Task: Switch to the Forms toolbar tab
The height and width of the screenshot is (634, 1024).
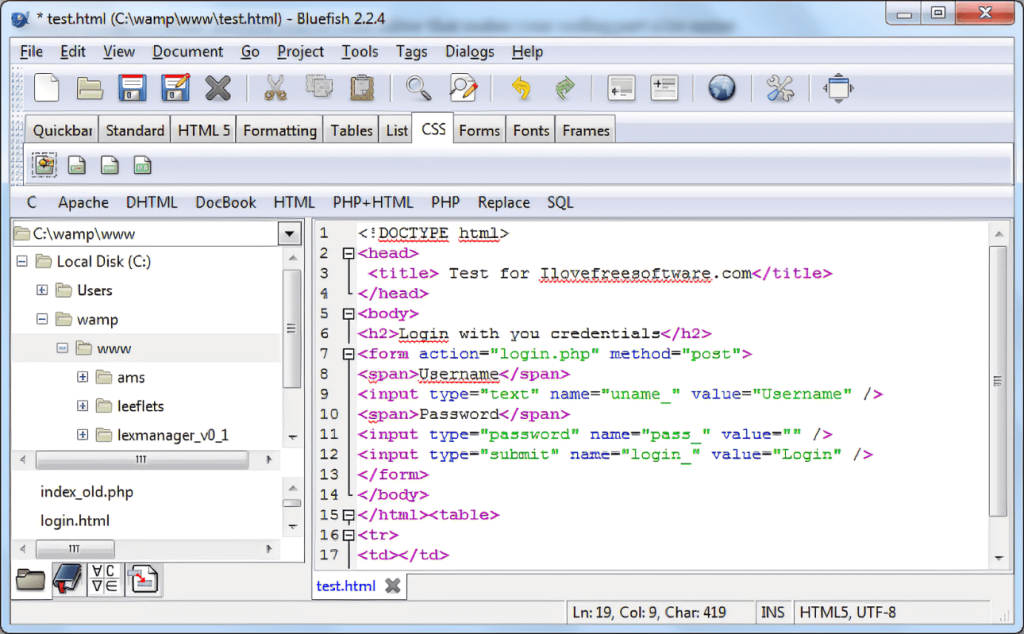Action: 479,131
